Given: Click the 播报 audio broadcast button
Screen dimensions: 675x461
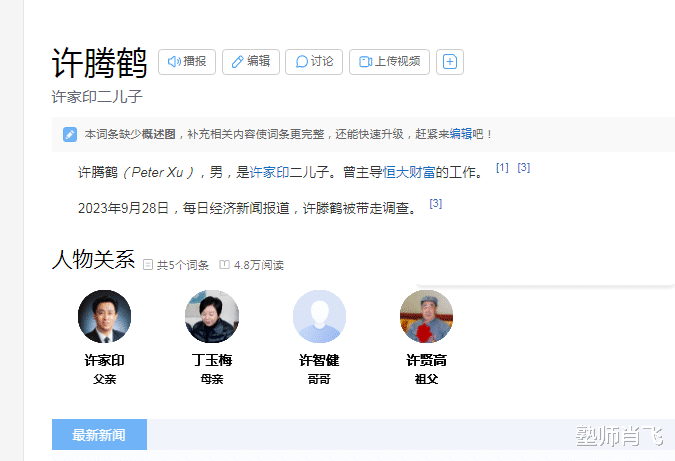Looking at the screenshot, I should (187, 62).
